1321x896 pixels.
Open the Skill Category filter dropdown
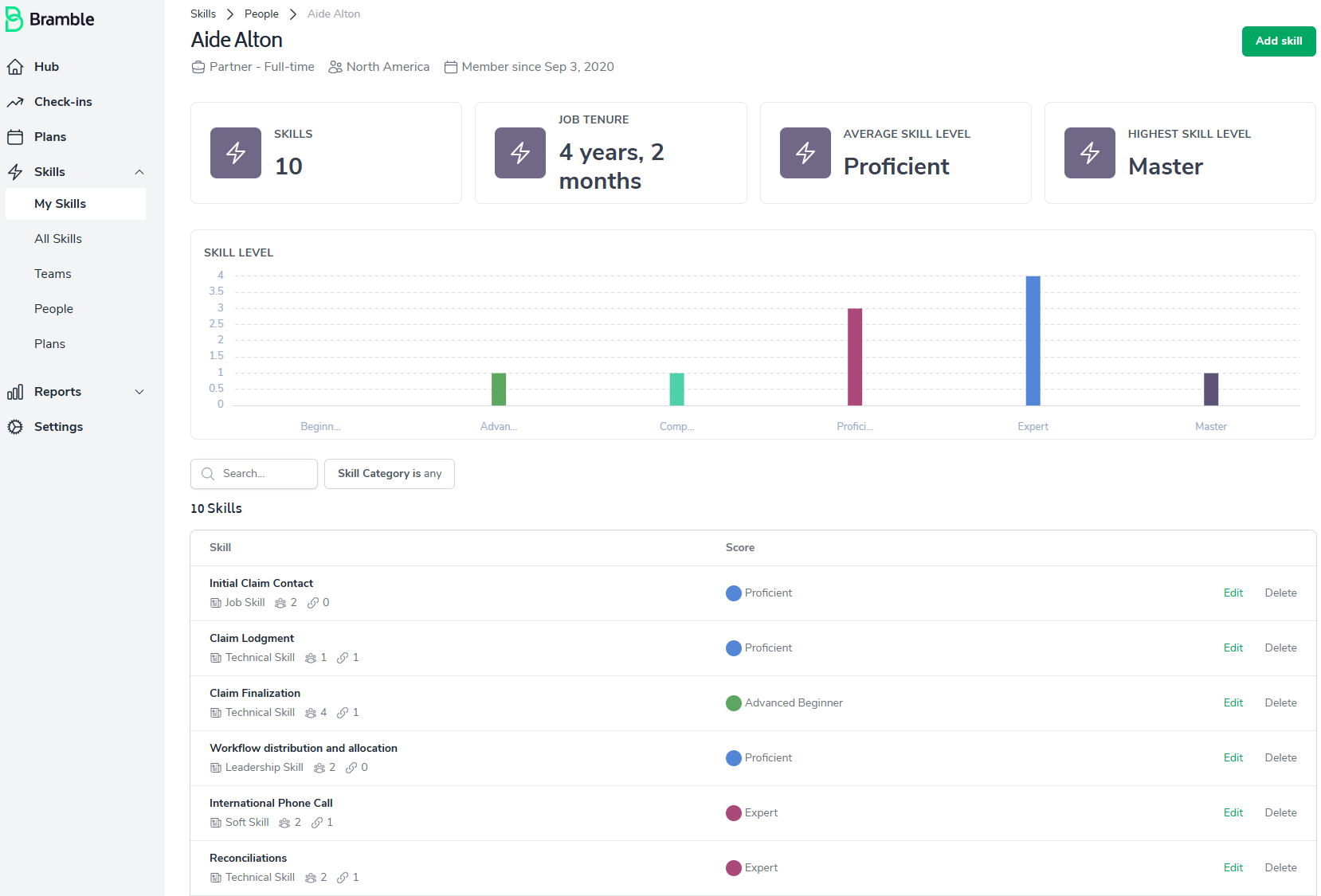(x=390, y=474)
